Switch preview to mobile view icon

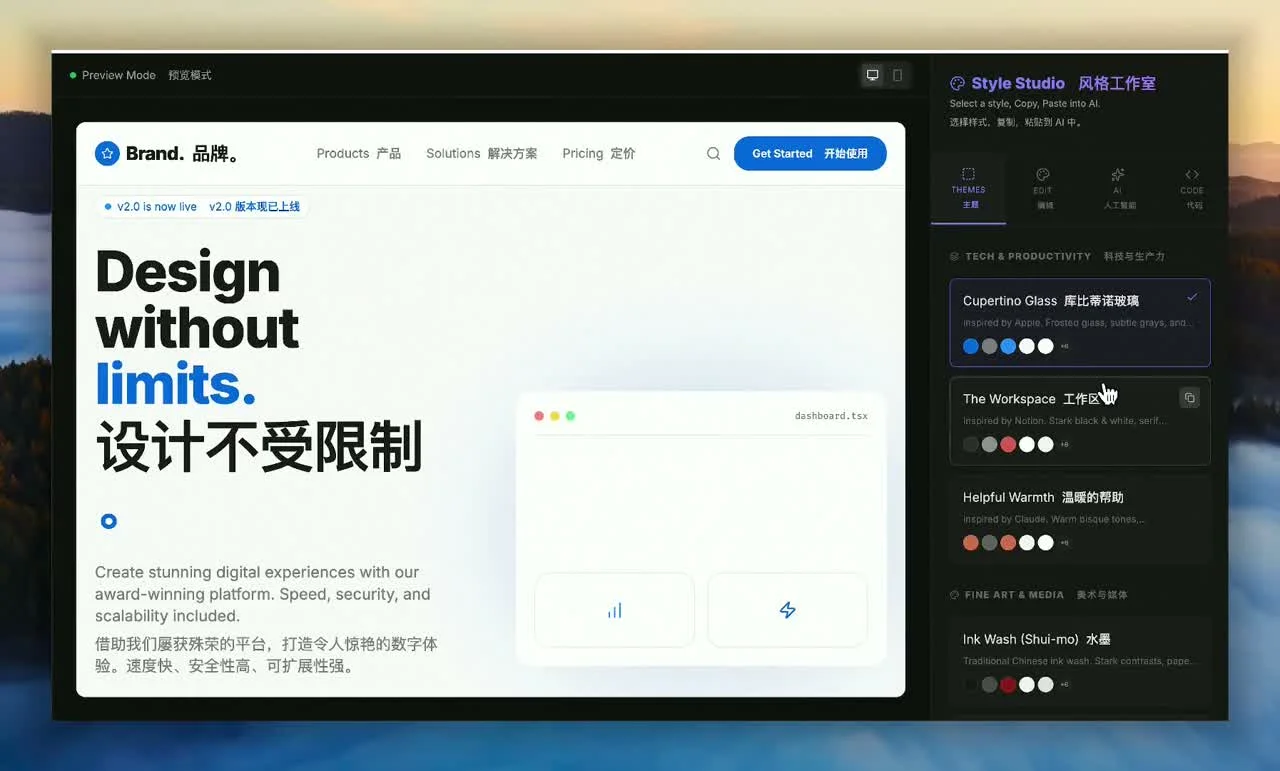pos(897,75)
